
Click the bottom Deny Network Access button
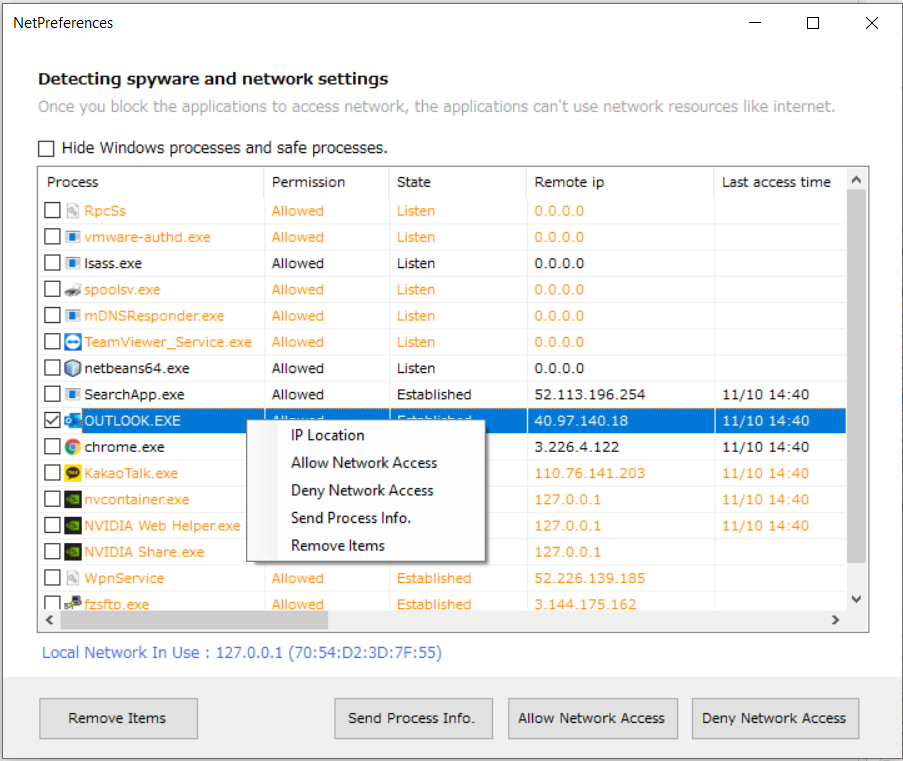click(775, 718)
